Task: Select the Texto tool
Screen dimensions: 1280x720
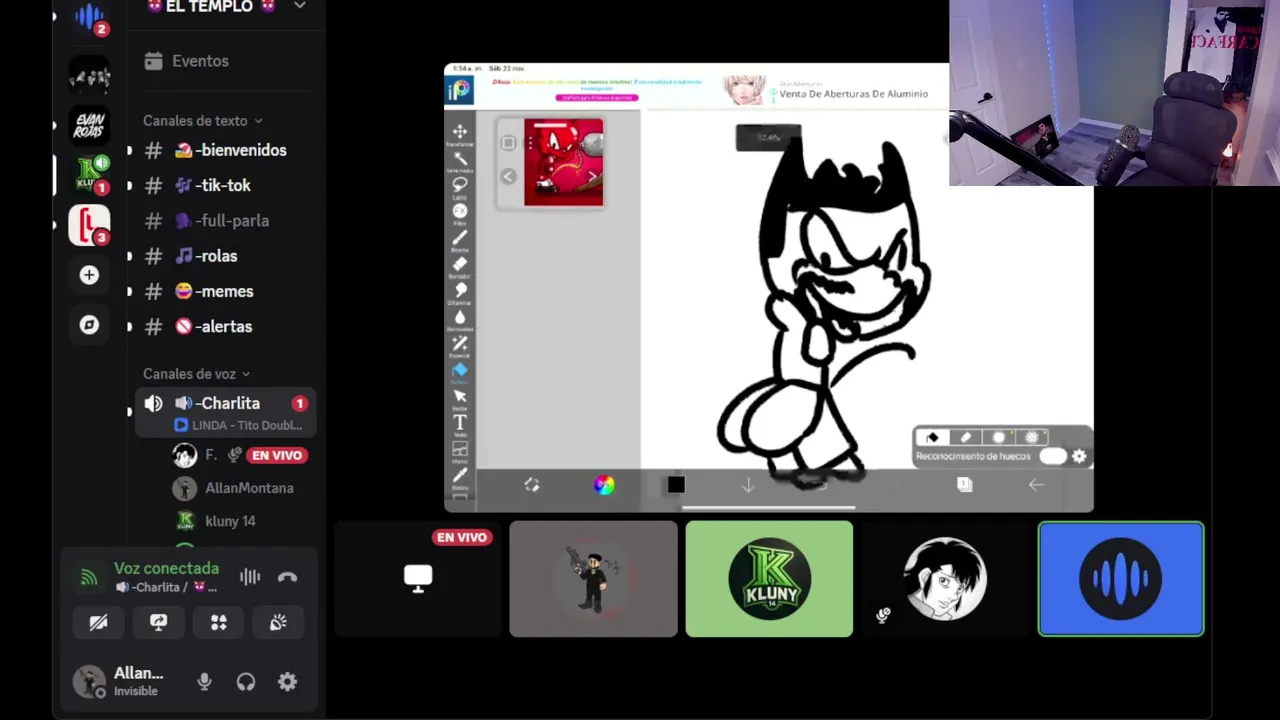Action: [x=460, y=423]
